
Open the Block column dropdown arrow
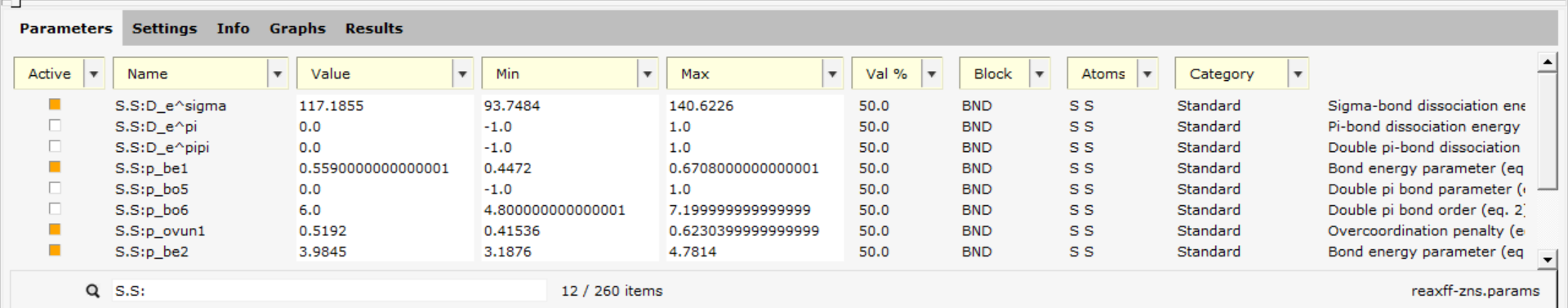1040,74
